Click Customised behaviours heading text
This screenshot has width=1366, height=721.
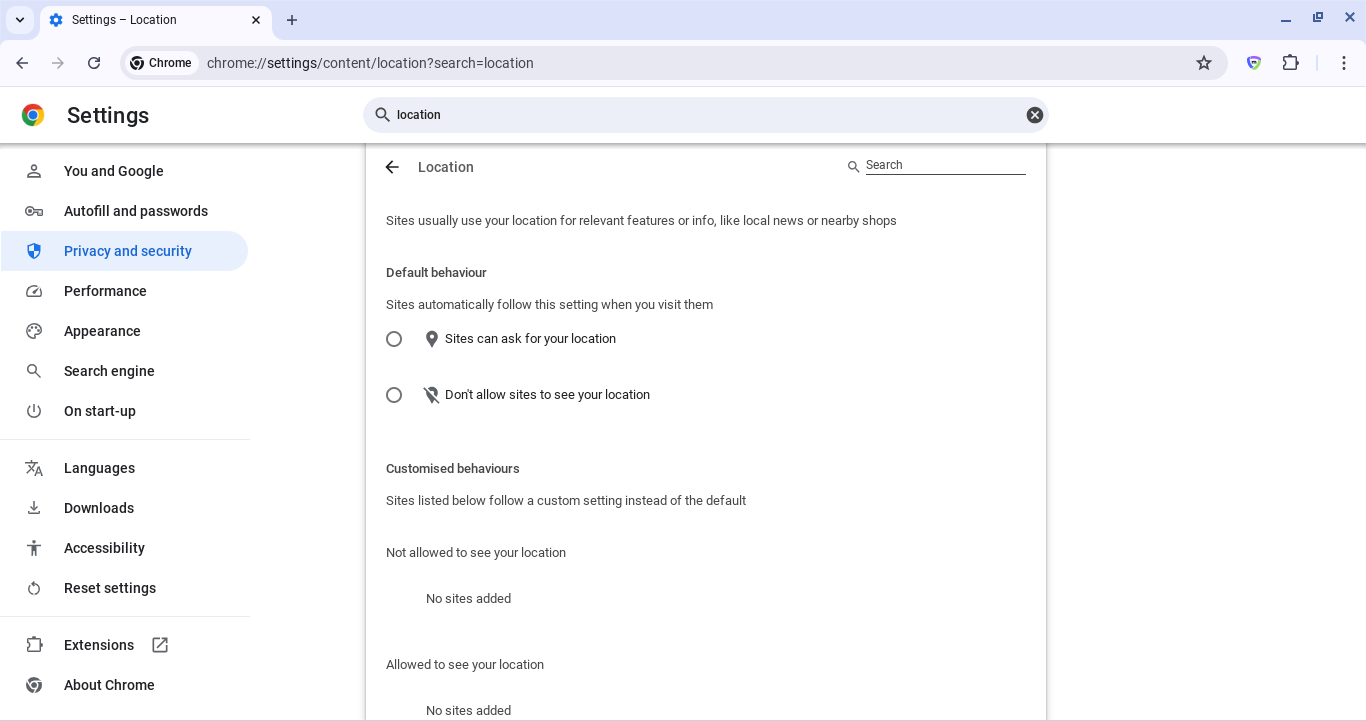pos(453,468)
